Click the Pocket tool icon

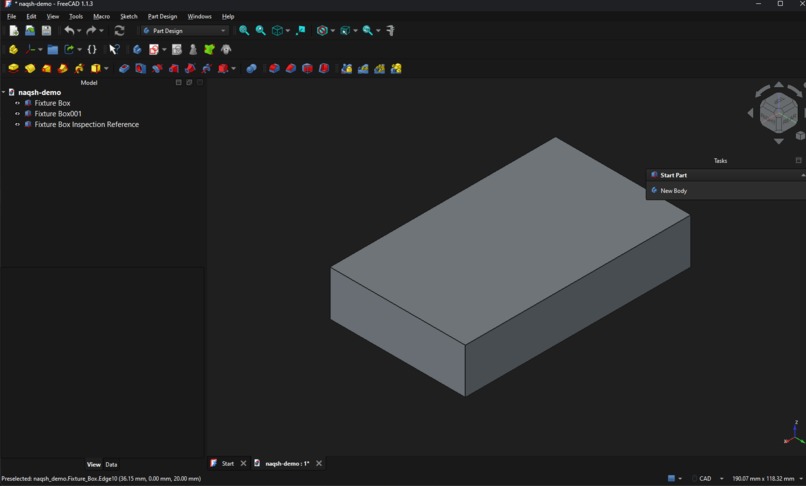coord(124,68)
